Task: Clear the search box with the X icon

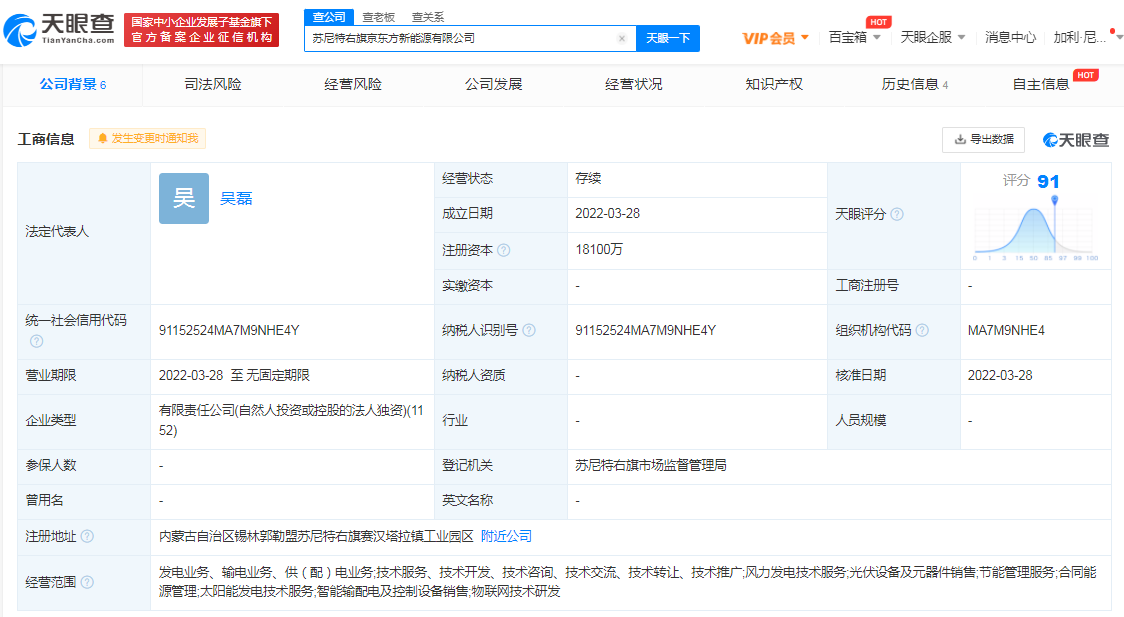Action: 621,39
